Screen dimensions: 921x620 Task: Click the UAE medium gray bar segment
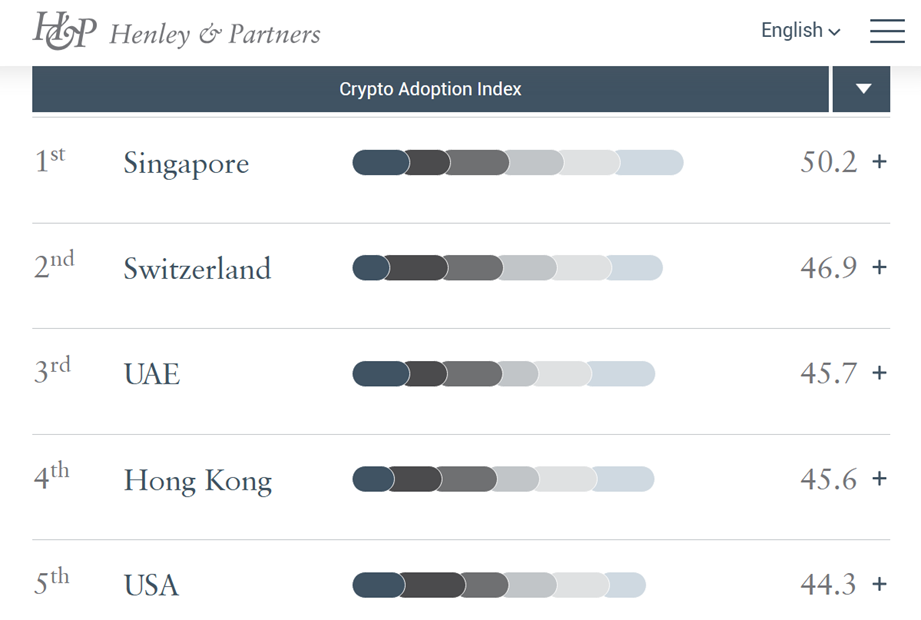[473, 374]
